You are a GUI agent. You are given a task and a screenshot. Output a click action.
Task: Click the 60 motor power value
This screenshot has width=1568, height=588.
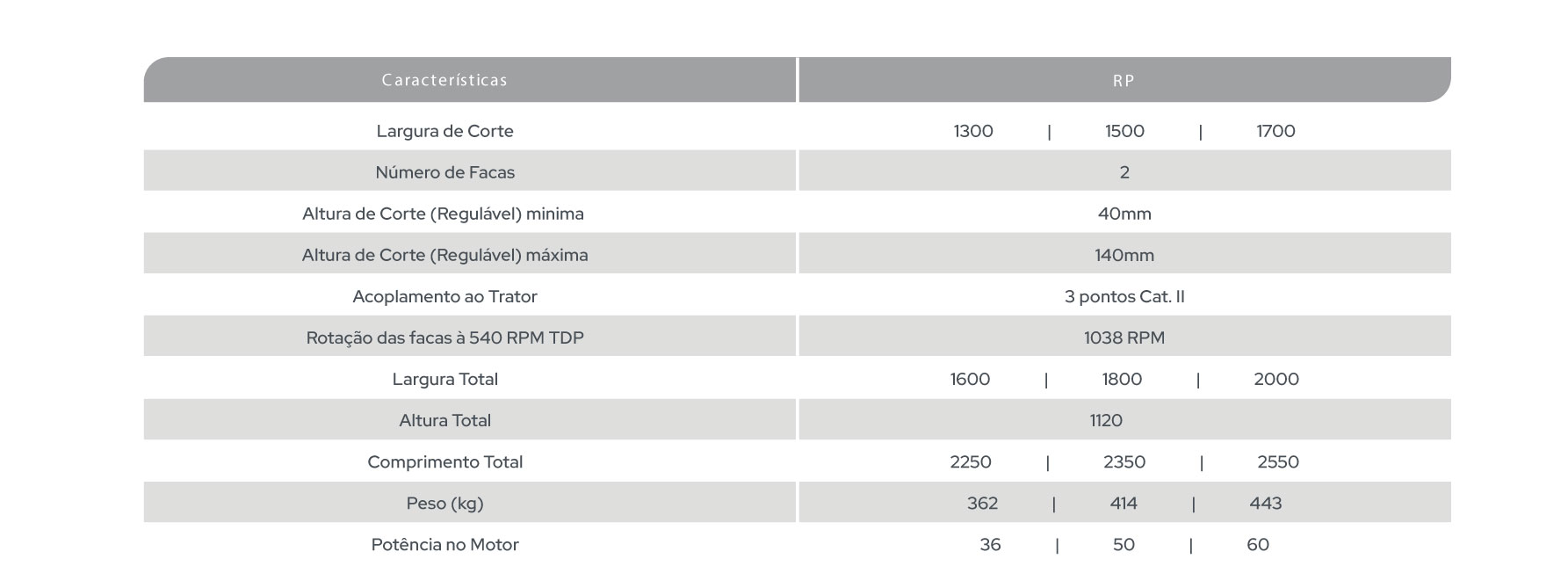(x=1258, y=545)
